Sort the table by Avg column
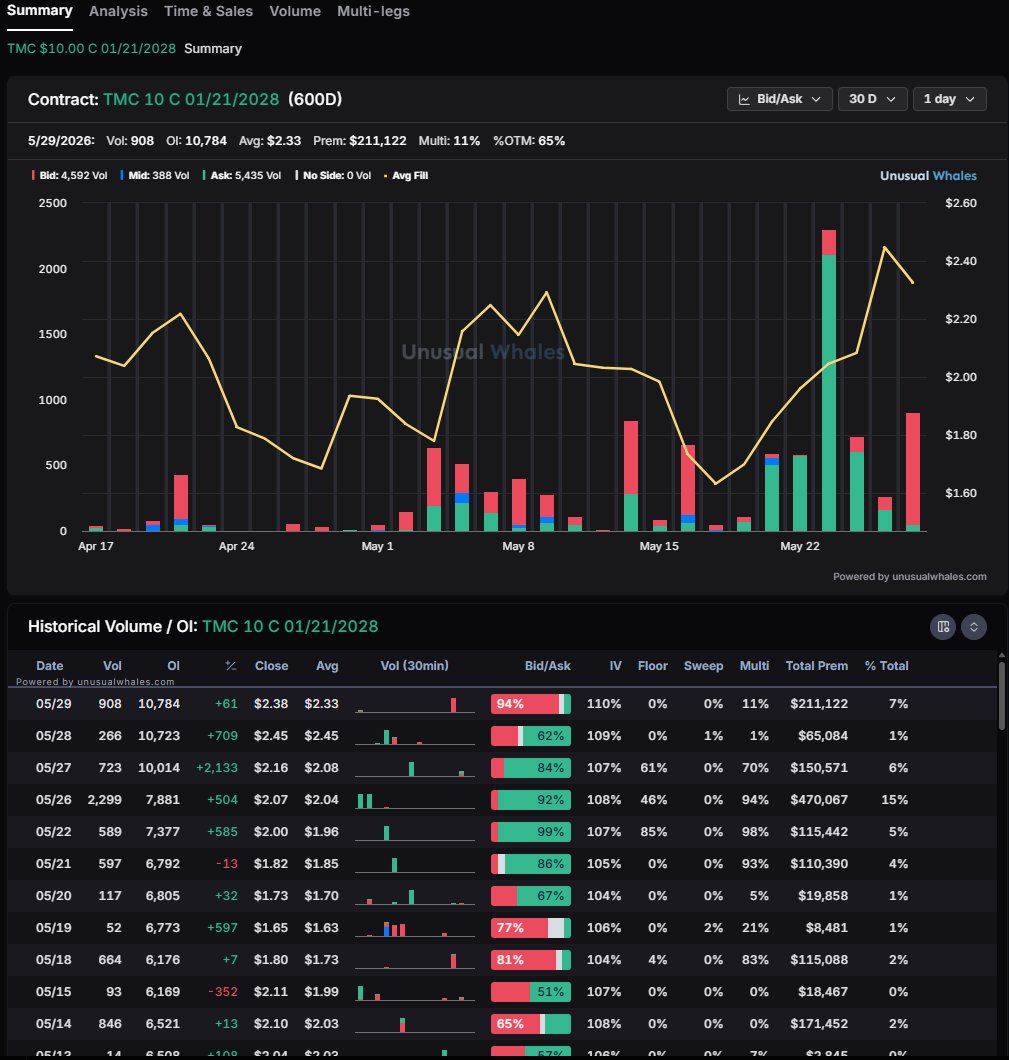The width and height of the screenshot is (1009, 1060). point(327,666)
